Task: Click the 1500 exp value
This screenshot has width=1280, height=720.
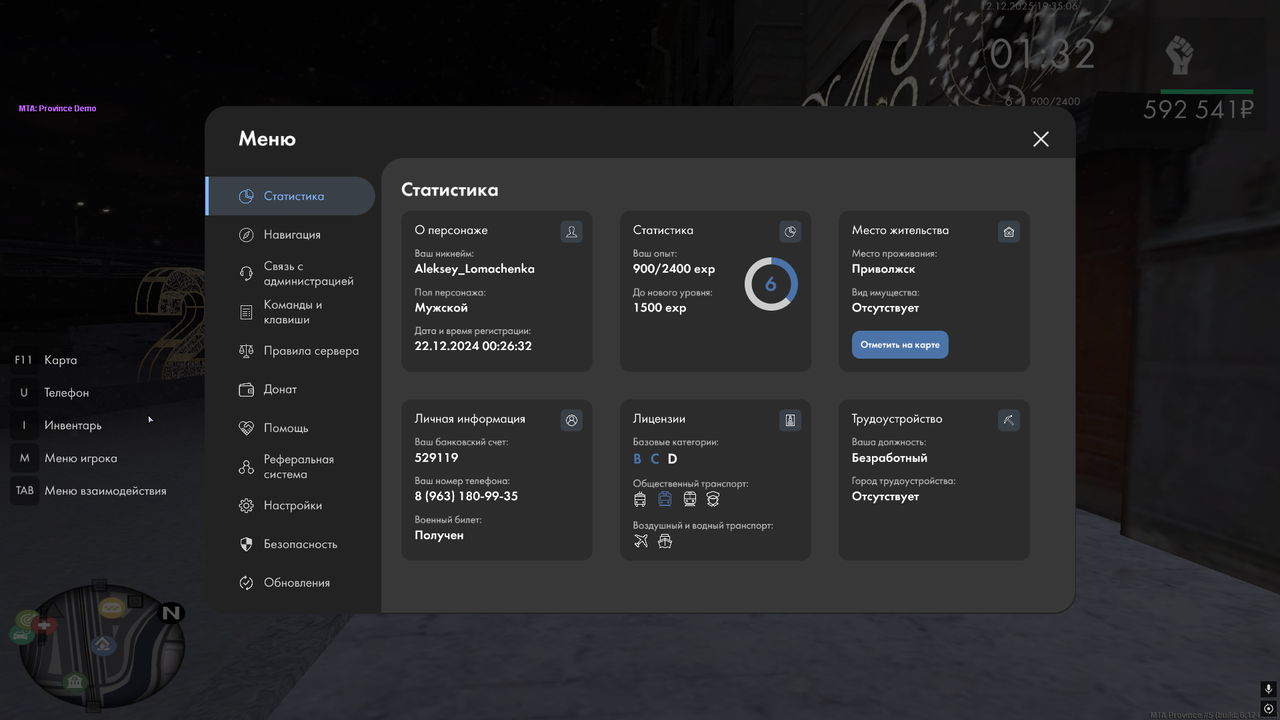Action: coord(660,308)
